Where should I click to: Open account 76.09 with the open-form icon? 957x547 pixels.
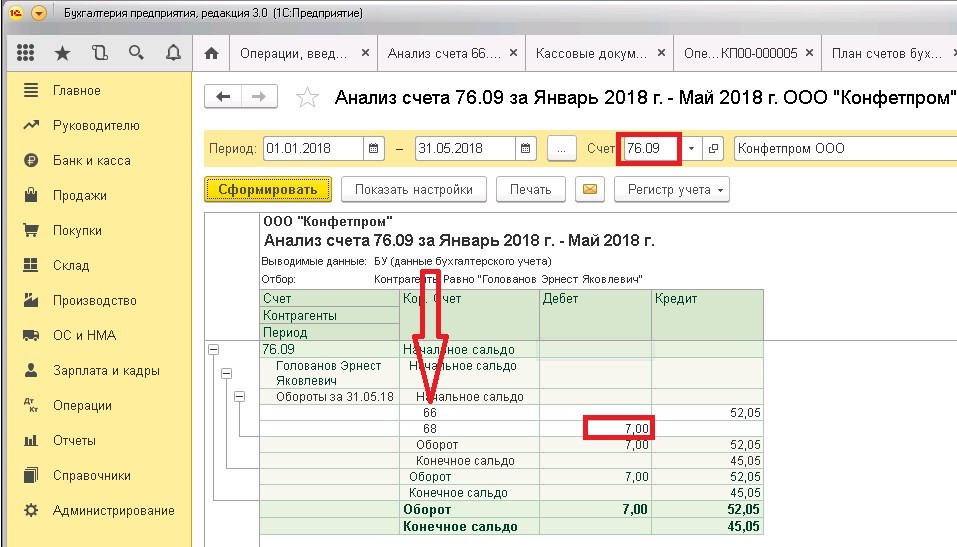(x=713, y=148)
